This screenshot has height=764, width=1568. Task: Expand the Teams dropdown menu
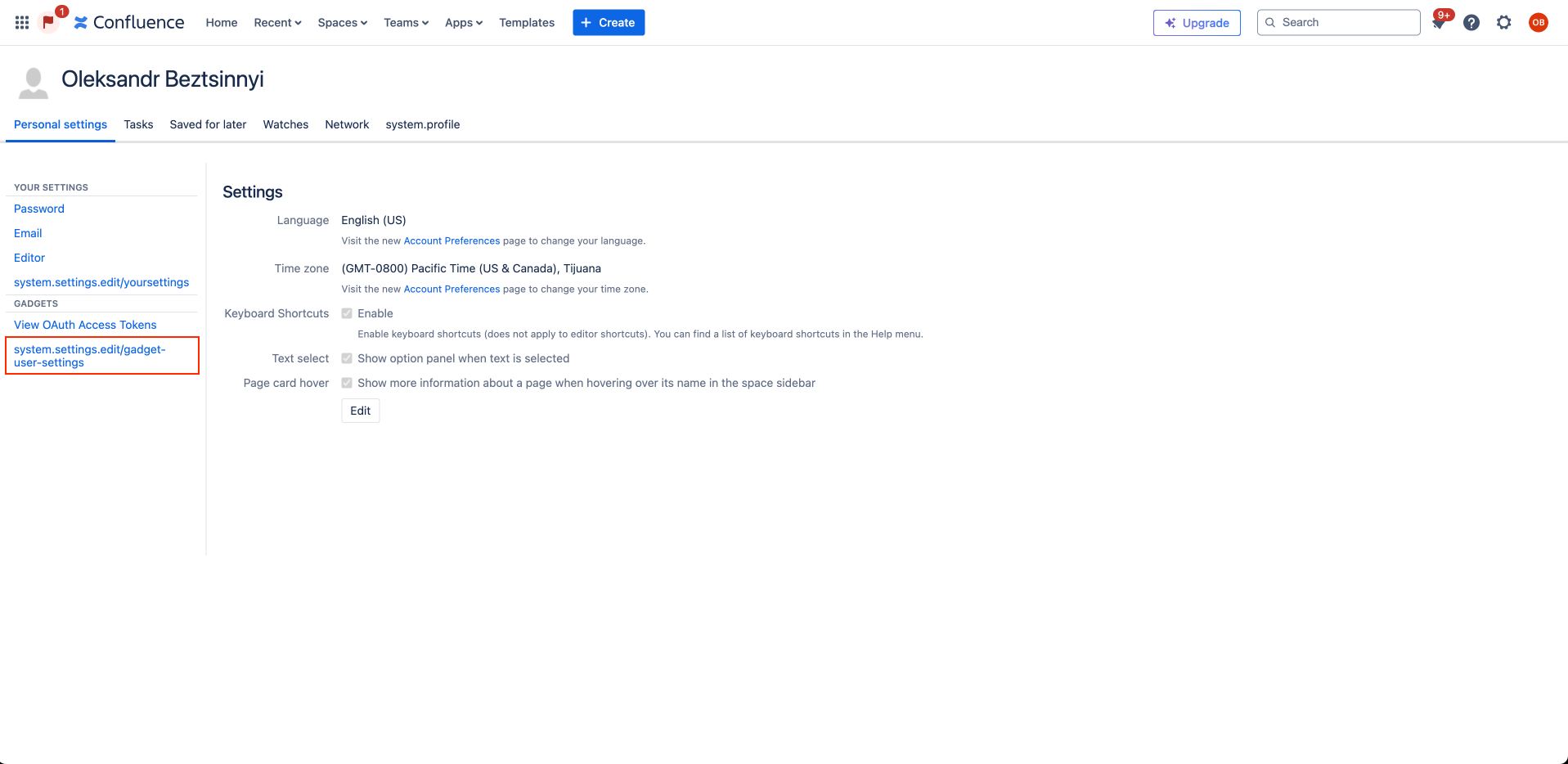(x=406, y=22)
